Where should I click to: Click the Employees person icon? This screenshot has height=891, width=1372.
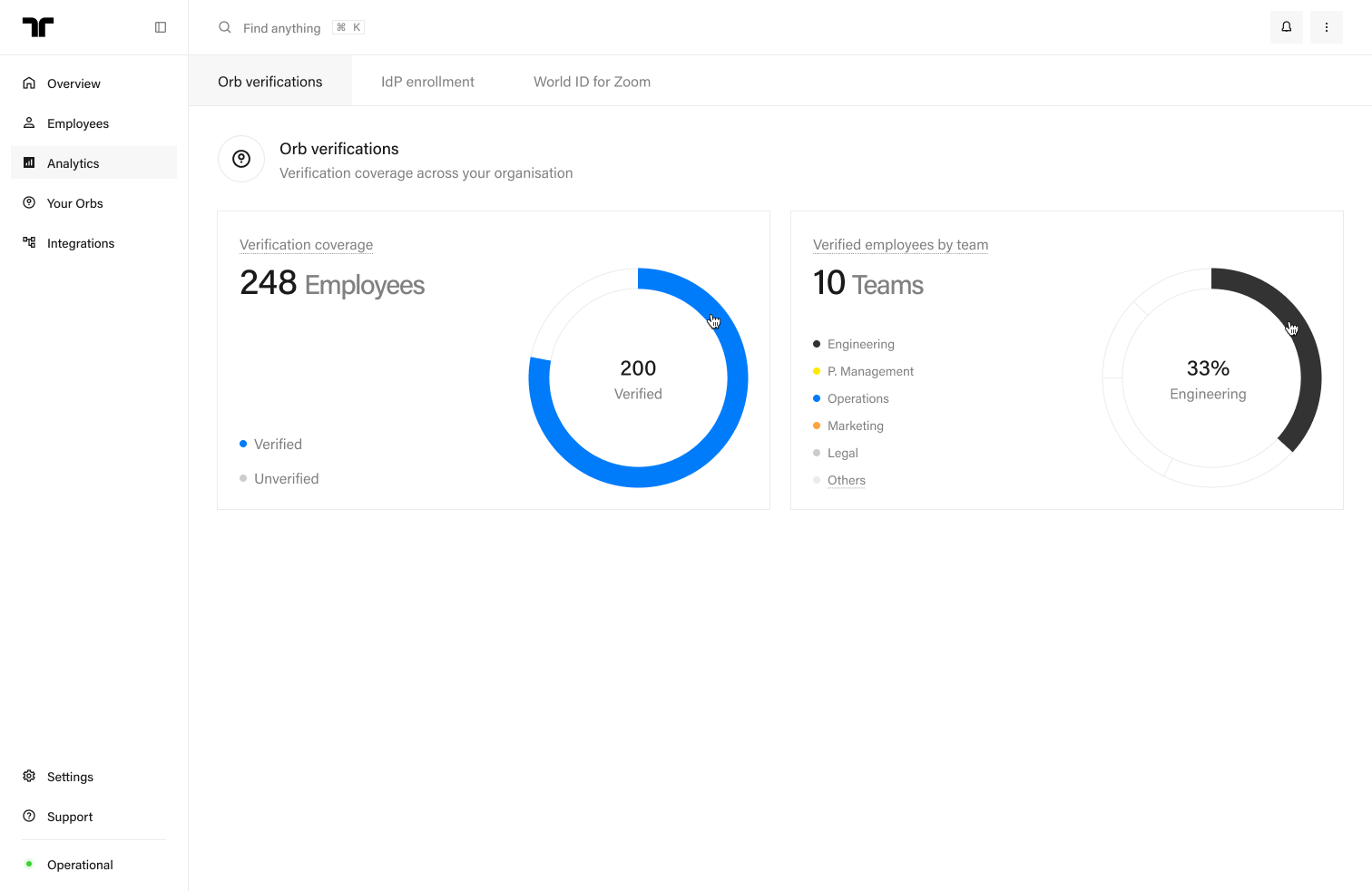pos(29,123)
